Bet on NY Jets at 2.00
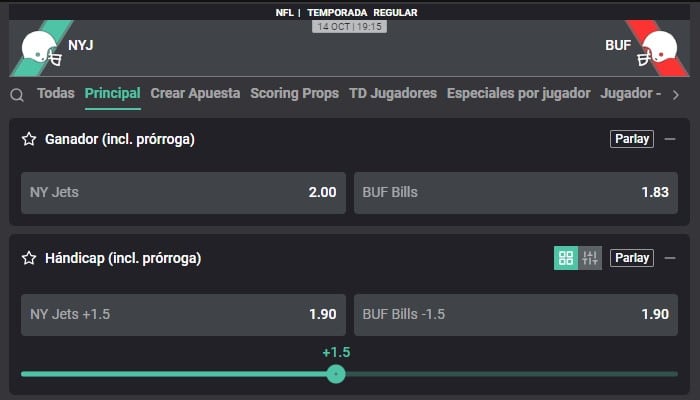Viewport: 700px width, 400px height. 183,192
